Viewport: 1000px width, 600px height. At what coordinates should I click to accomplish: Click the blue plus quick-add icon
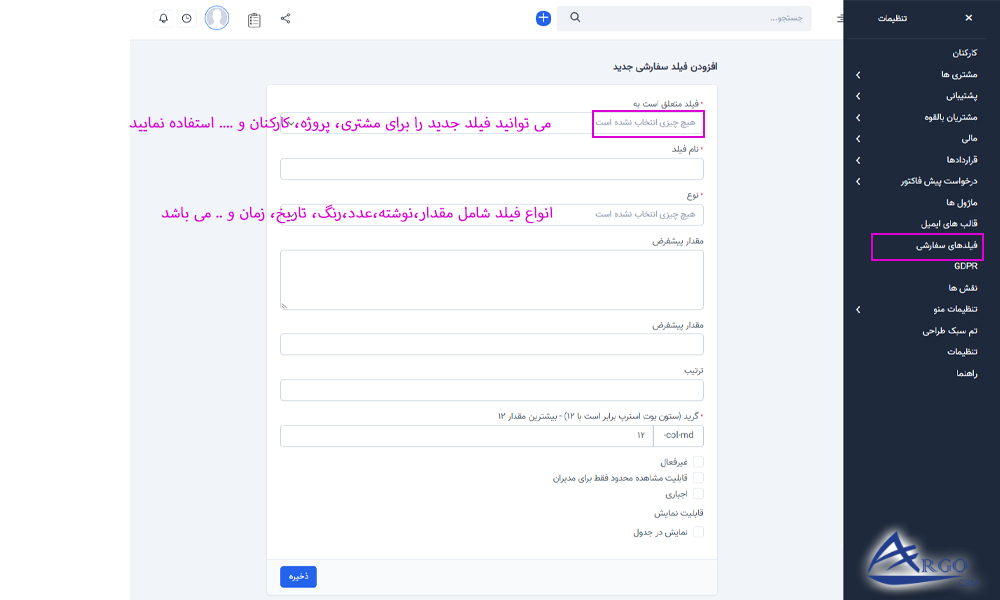[x=542, y=17]
